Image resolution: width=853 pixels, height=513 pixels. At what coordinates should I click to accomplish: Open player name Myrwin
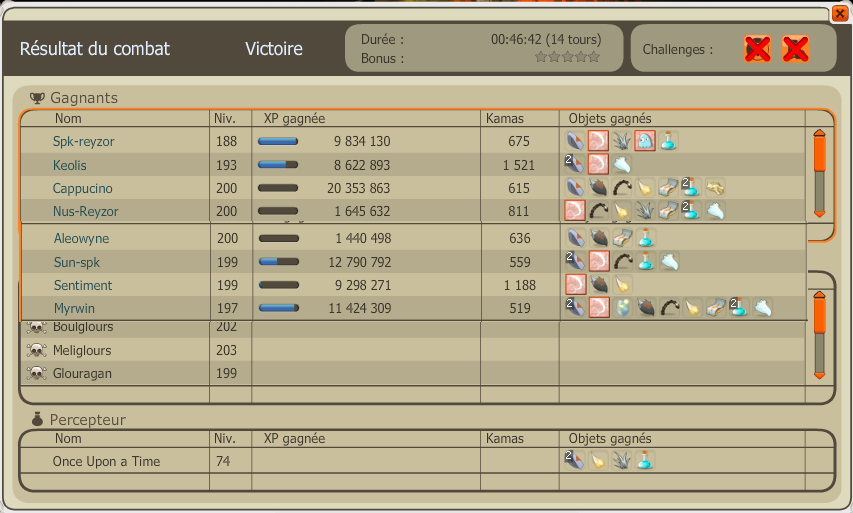(x=75, y=308)
